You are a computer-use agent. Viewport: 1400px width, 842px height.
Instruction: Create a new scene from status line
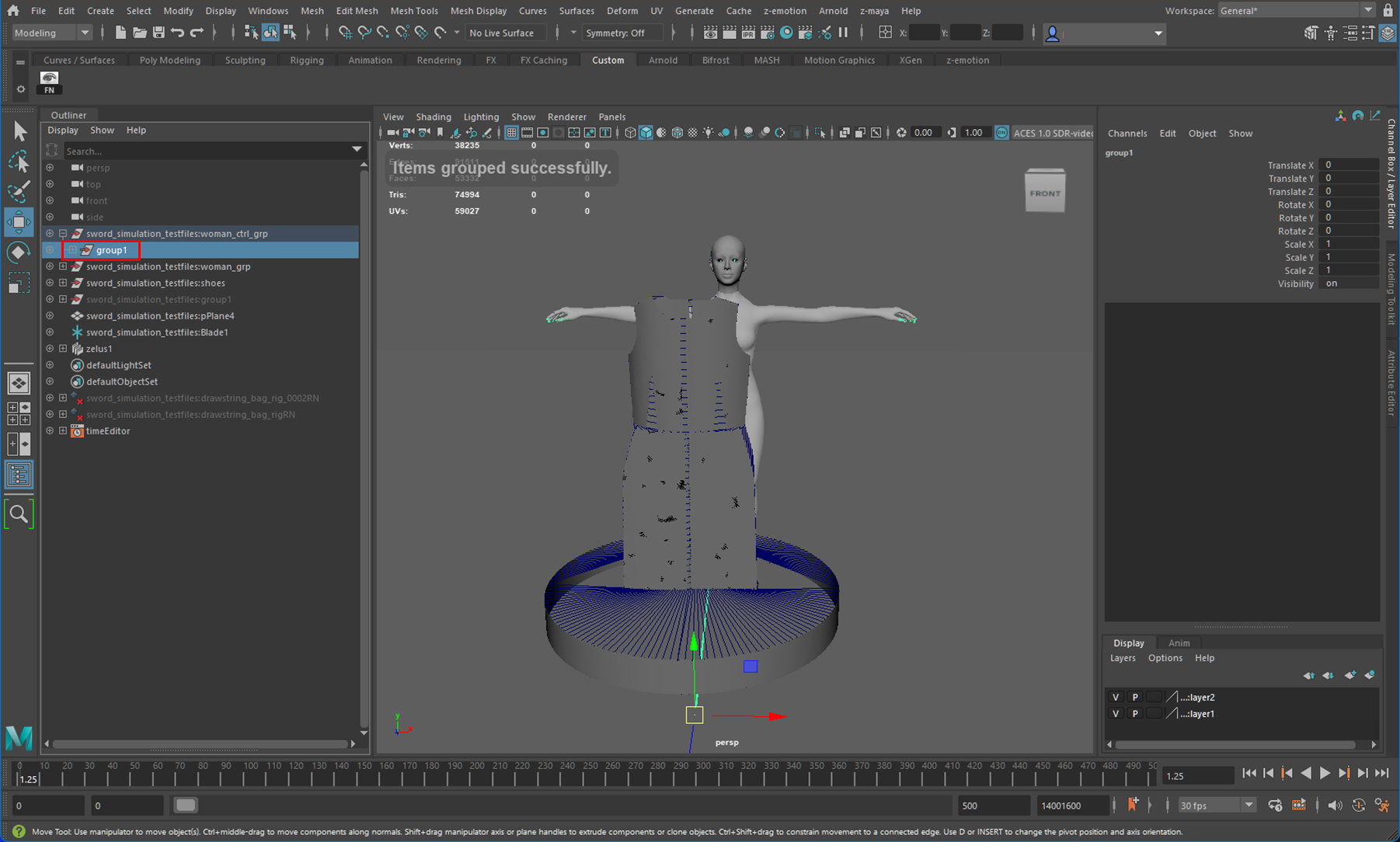(120, 33)
